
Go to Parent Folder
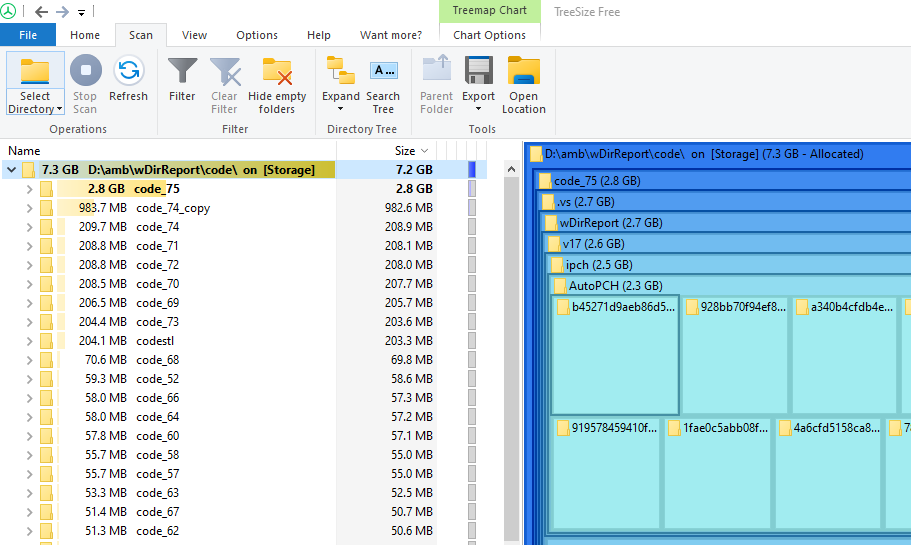(436, 86)
